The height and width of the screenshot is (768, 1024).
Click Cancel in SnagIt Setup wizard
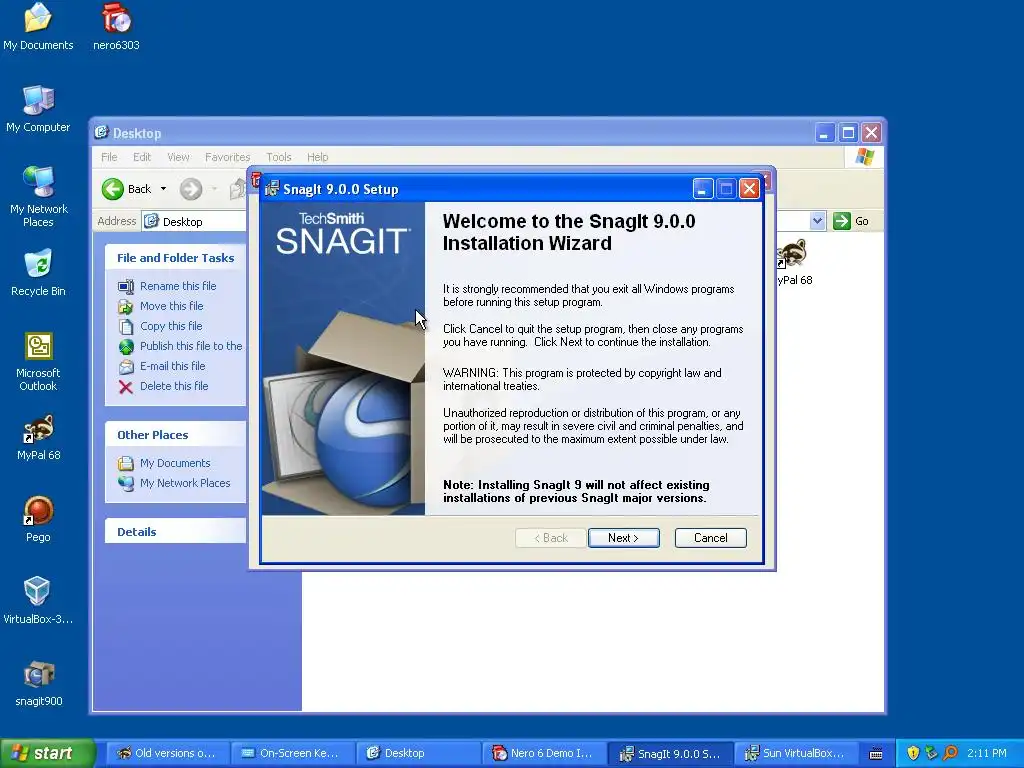711,538
